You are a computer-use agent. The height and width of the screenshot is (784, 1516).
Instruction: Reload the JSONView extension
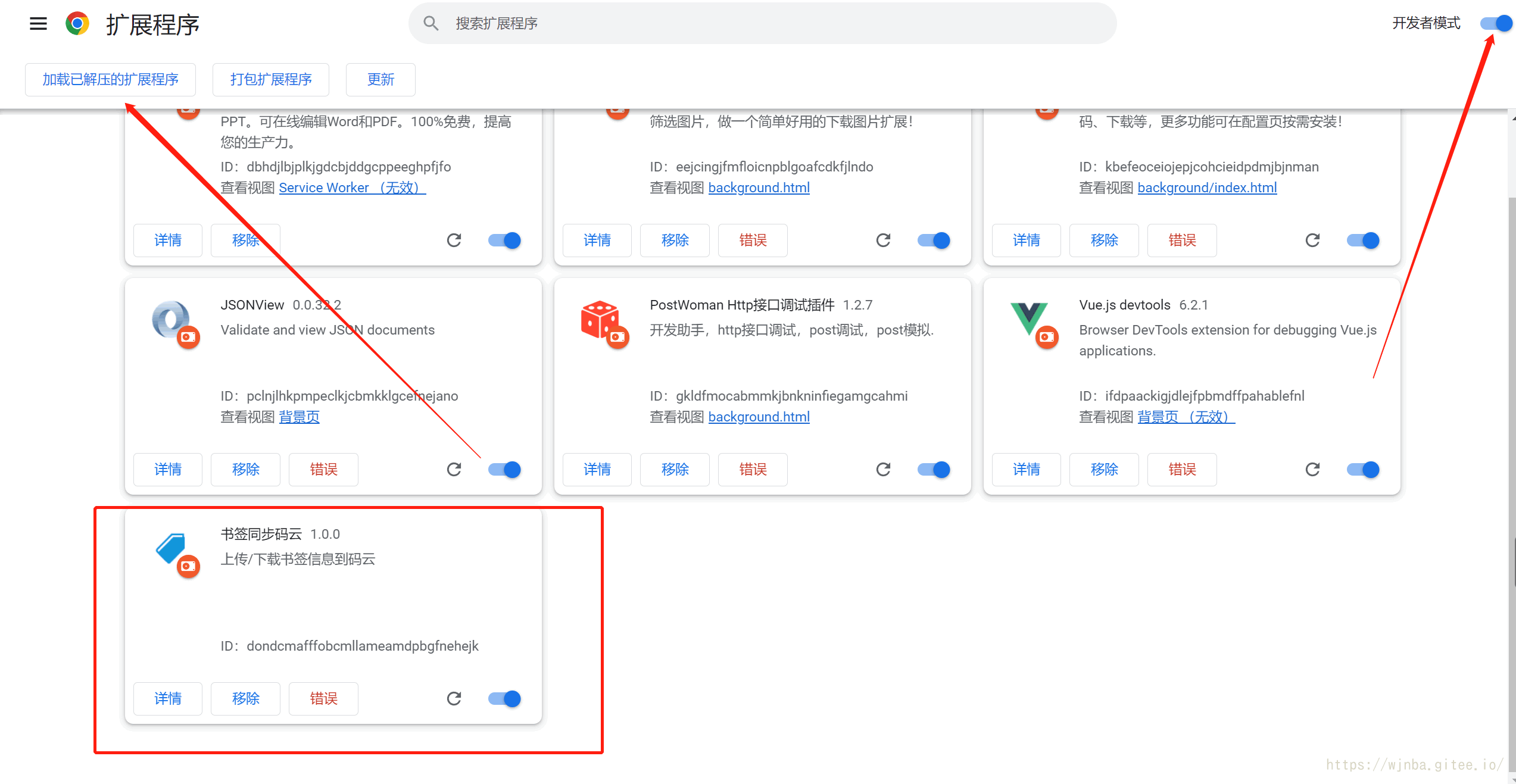[x=454, y=470]
